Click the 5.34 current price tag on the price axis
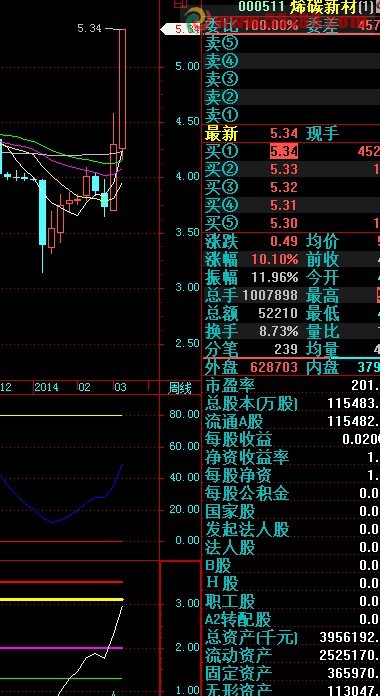 tap(180, 29)
